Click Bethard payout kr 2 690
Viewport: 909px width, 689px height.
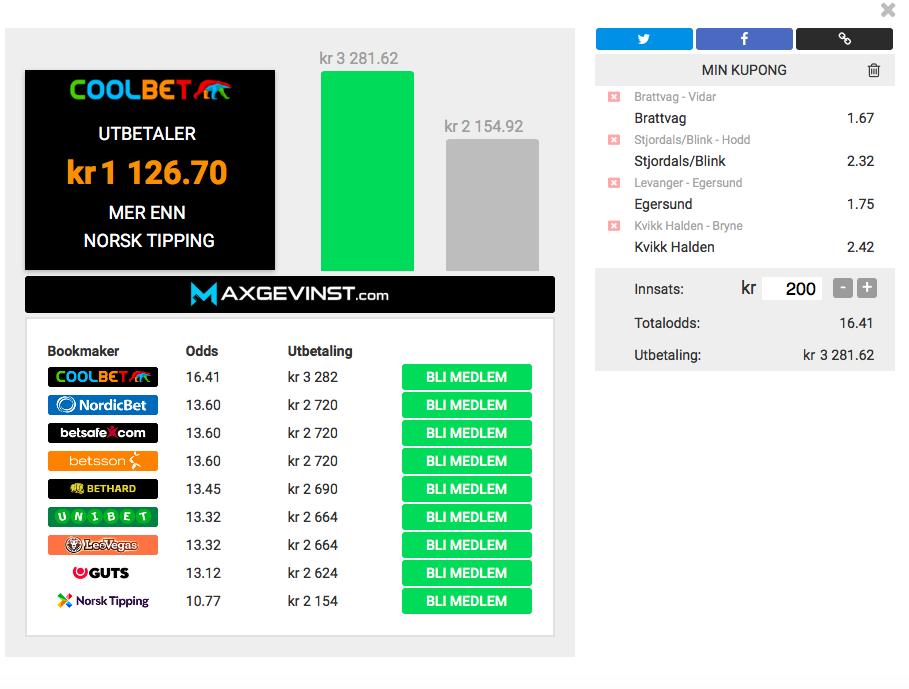point(312,489)
